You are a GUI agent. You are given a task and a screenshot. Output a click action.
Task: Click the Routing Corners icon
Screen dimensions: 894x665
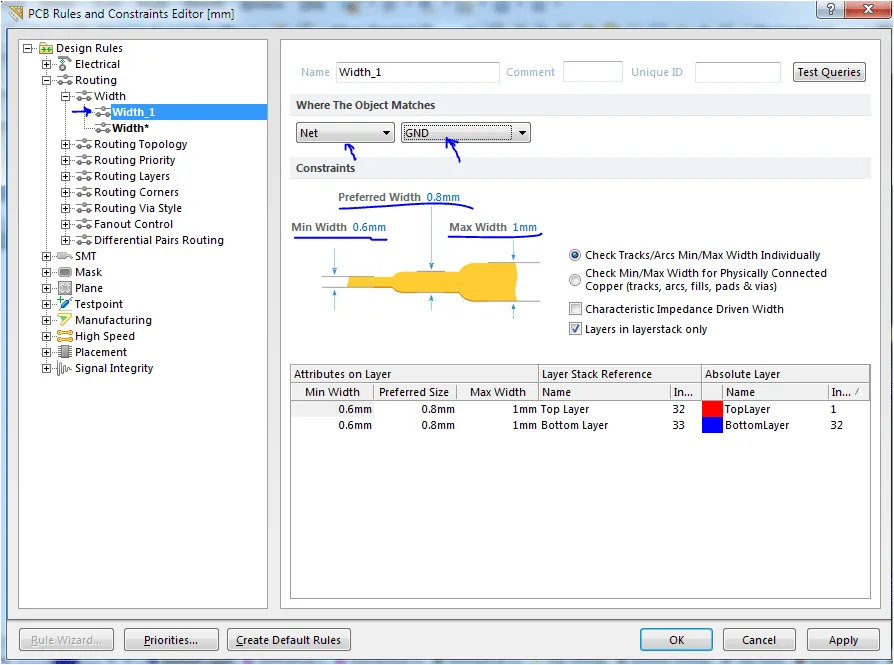(x=84, y=192)
